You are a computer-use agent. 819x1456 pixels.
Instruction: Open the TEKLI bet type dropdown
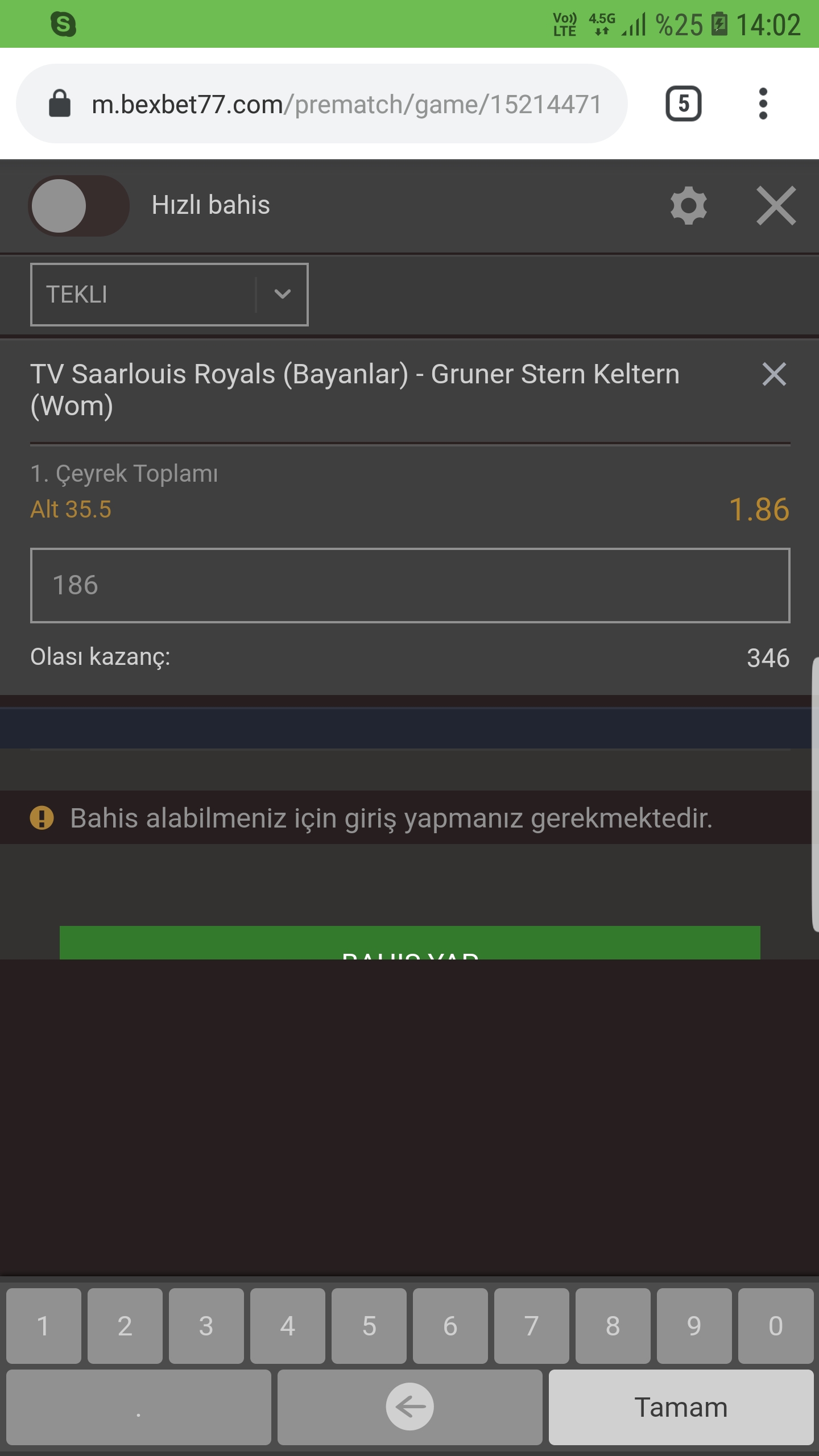click(169, 294)
